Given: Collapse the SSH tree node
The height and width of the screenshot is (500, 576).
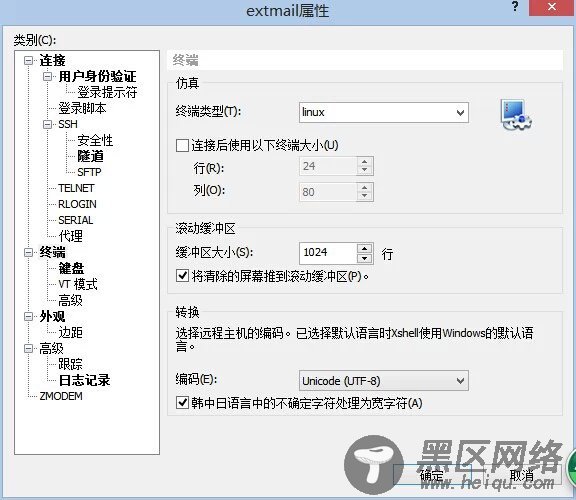Looking at the screenshot, I should (x=47, y=124).
